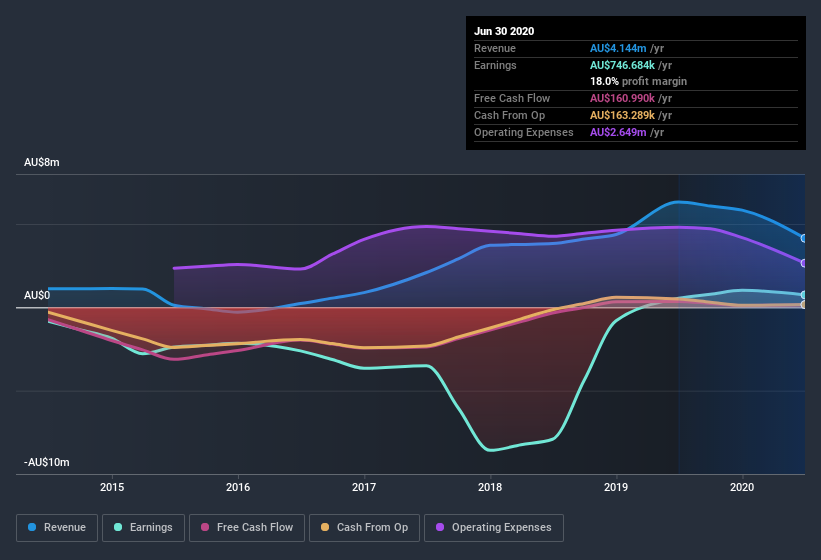Screen dimensions: 821x560
Task: Hide the Cash From Op series
Action: click(x=364, y=527)
